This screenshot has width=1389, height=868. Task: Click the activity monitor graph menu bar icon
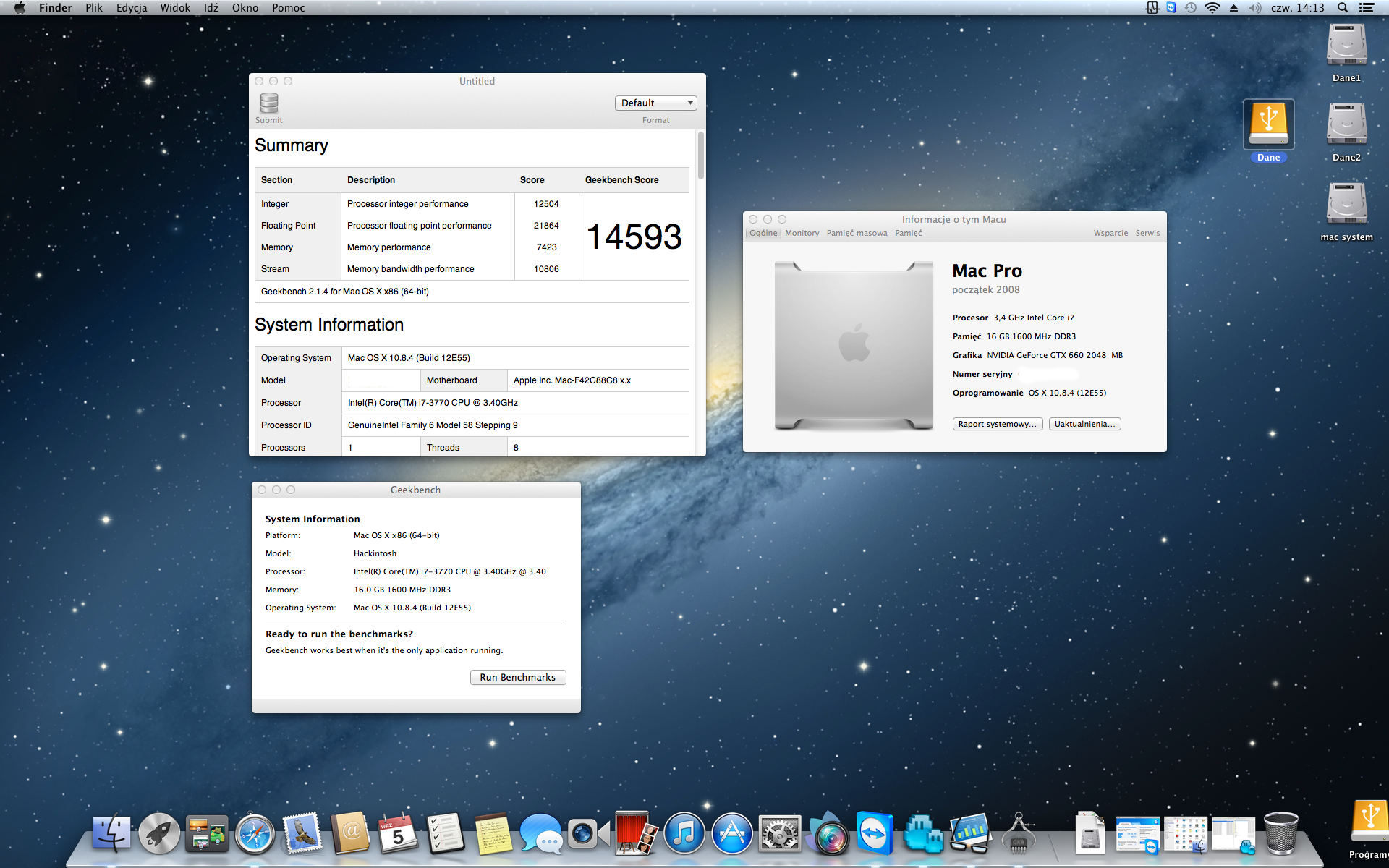(1152, 8)
